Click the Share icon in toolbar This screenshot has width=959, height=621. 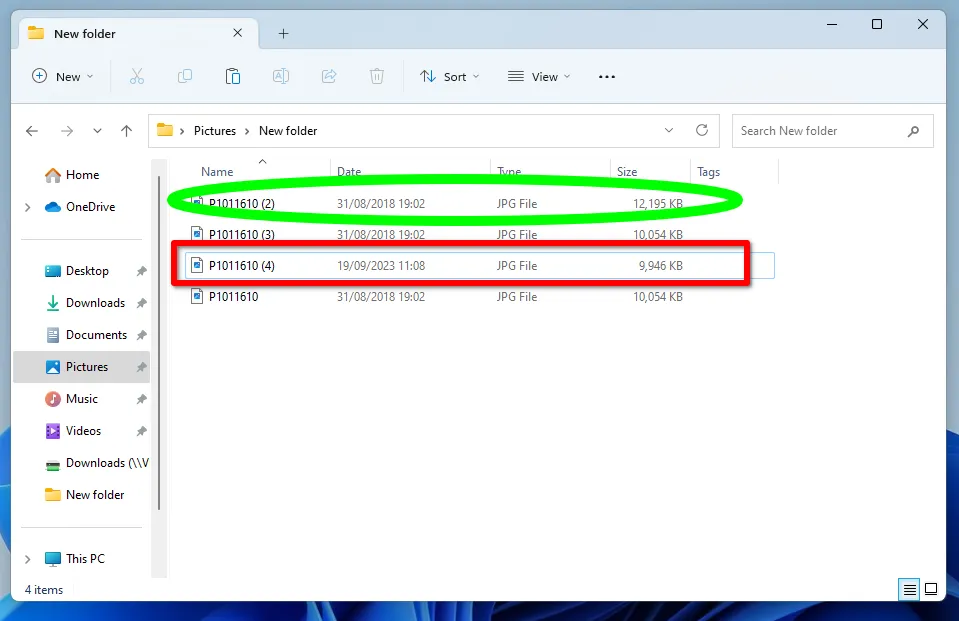[x=329, y=76]
